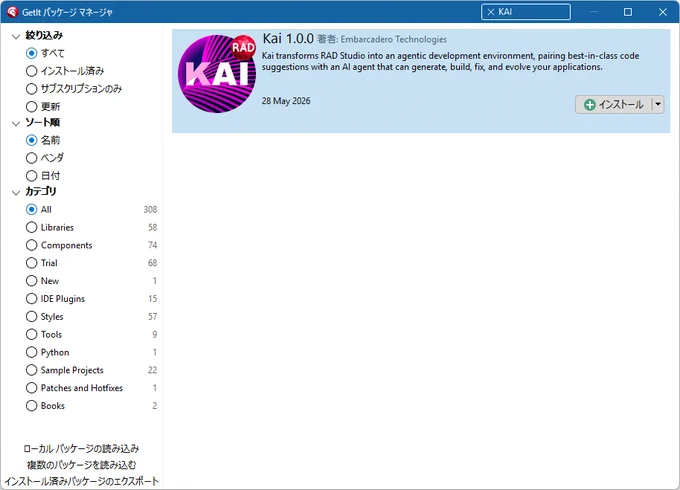The width and height of the screenshot is (680, 490).
Task: Open the install button dropdown arrow
Action: 658,105
